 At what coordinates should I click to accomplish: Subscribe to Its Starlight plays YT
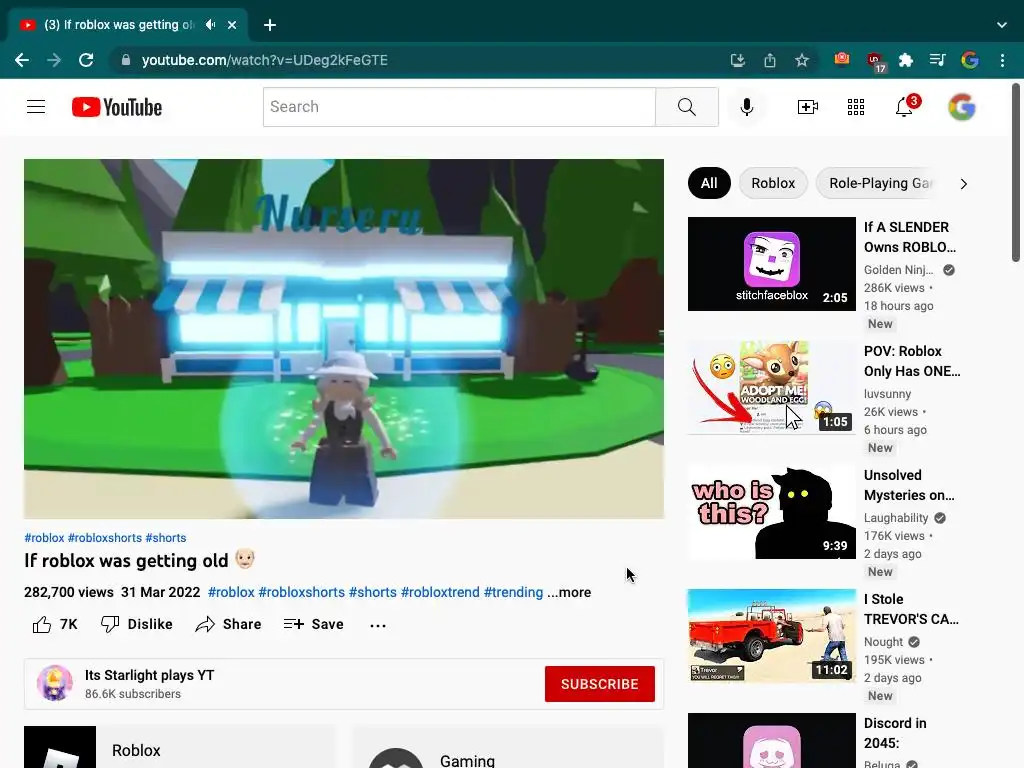(600, 684)
